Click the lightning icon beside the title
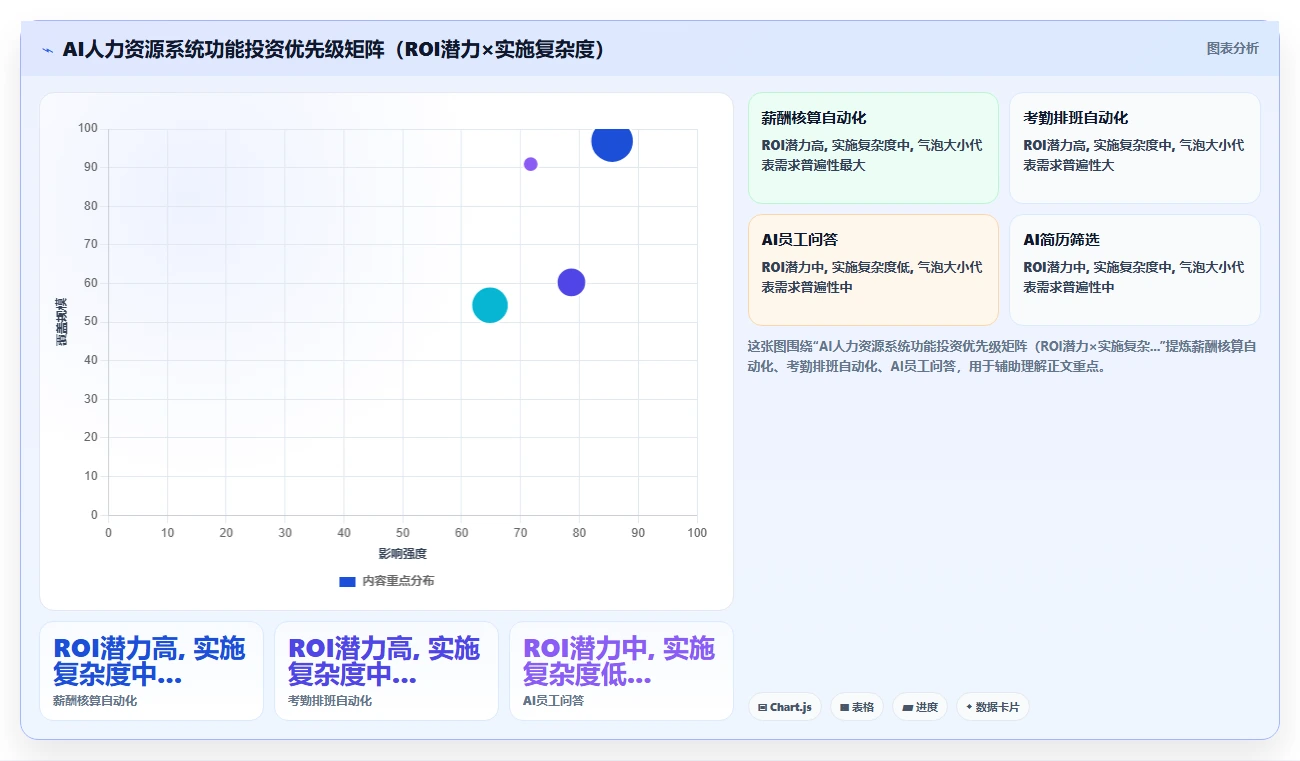The width and height of the screenshot is (1300, 761). pyautogui.click(x=47, y=49)
